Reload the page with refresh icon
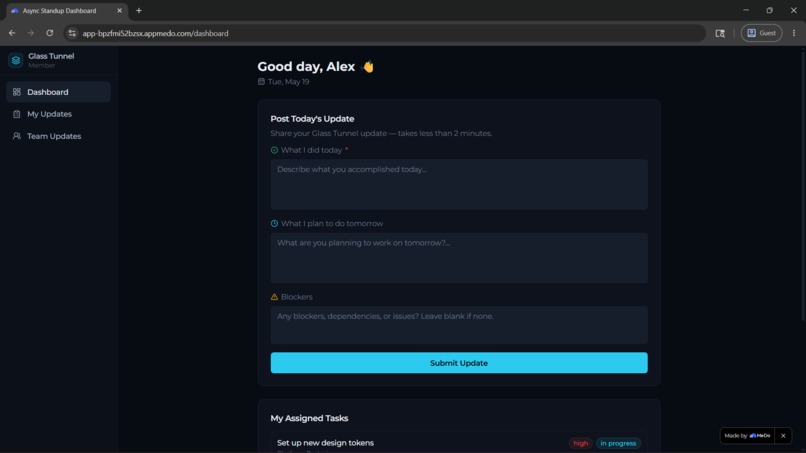This screenshot has height=453, width=806. click(49, 33)
